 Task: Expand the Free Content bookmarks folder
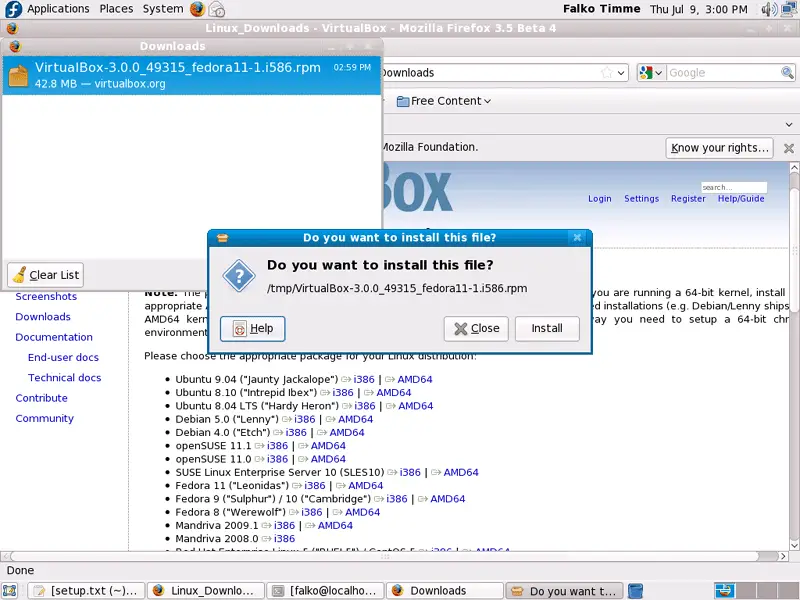444,101
